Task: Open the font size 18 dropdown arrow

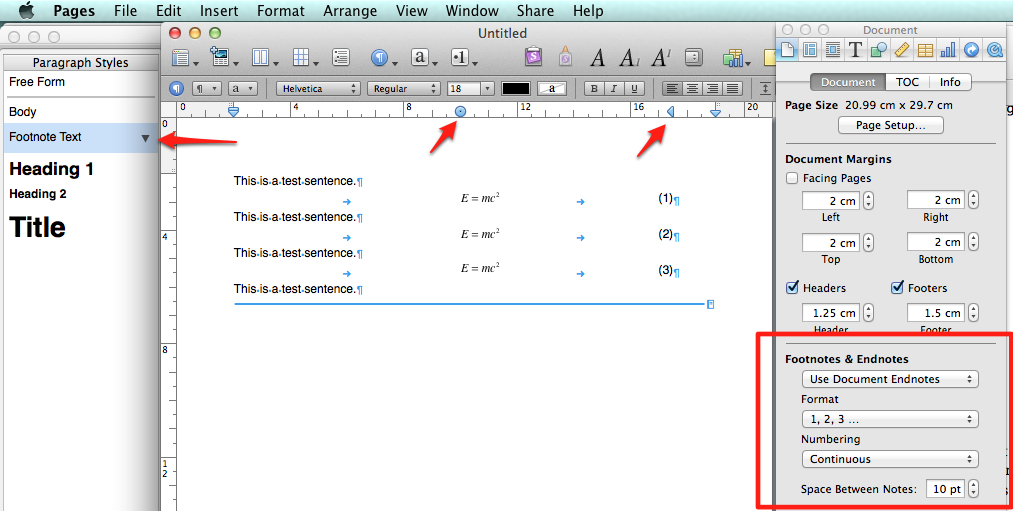Action: pyautogui.click(x=488, y=89)
